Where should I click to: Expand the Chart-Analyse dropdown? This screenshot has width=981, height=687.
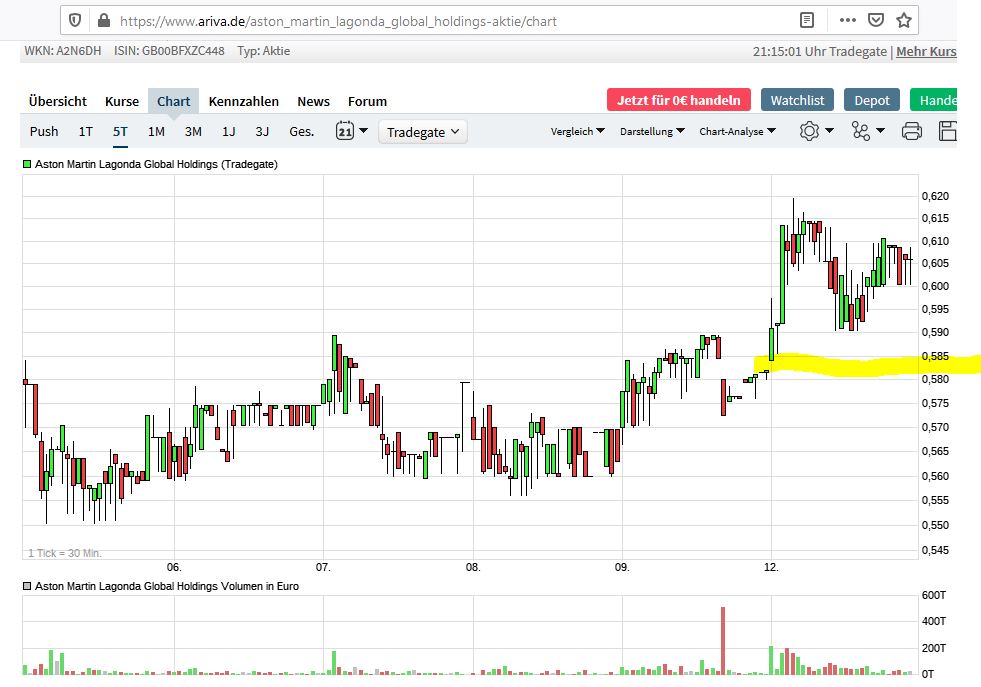736,131
